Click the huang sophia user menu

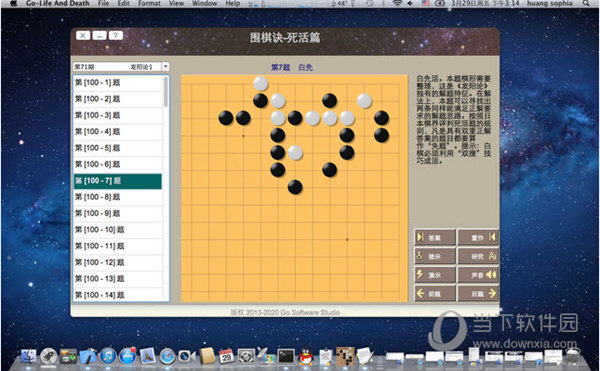tap(549, 3)
